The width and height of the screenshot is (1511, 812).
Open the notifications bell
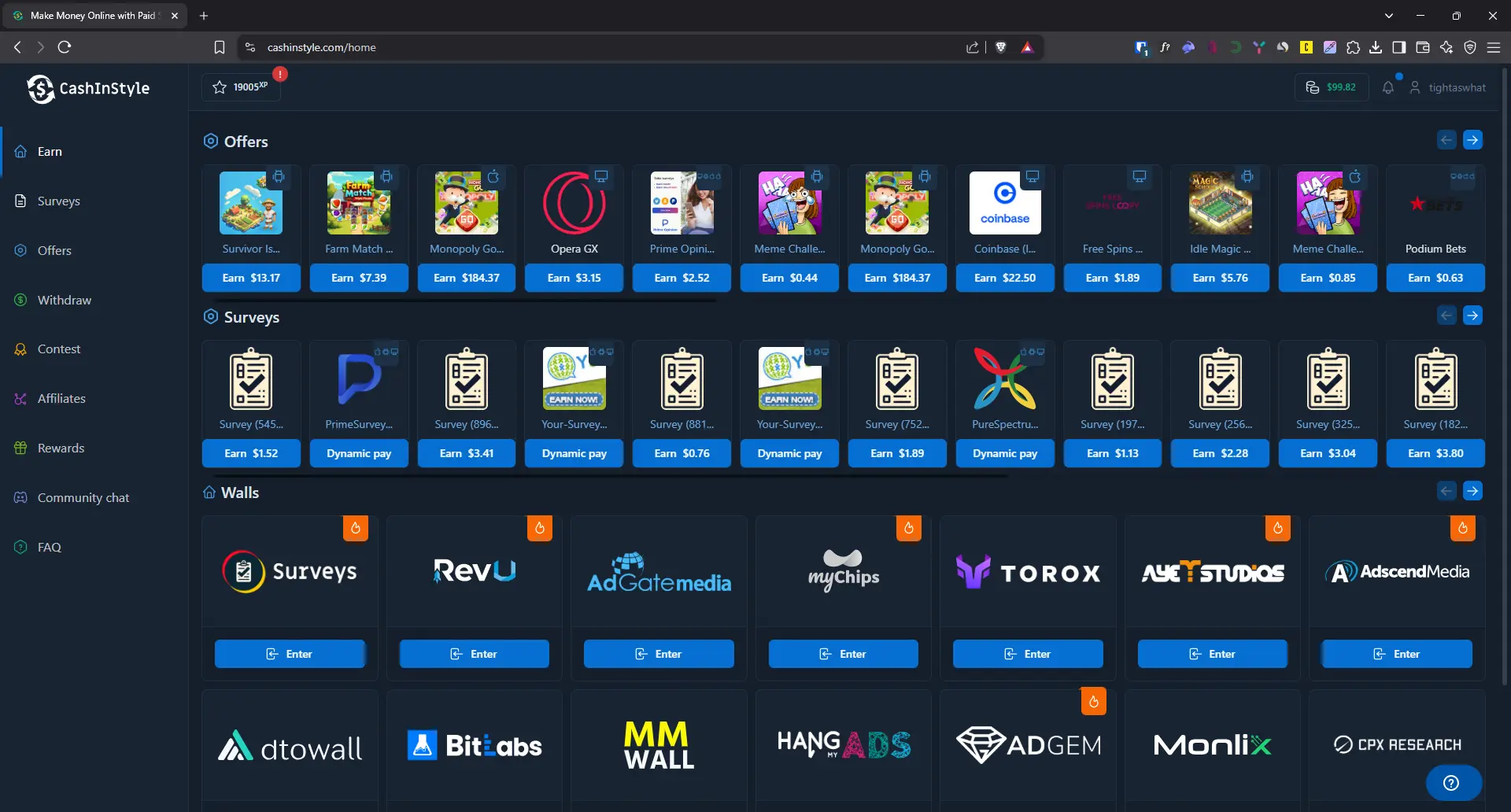click(x=1388, y=87)
